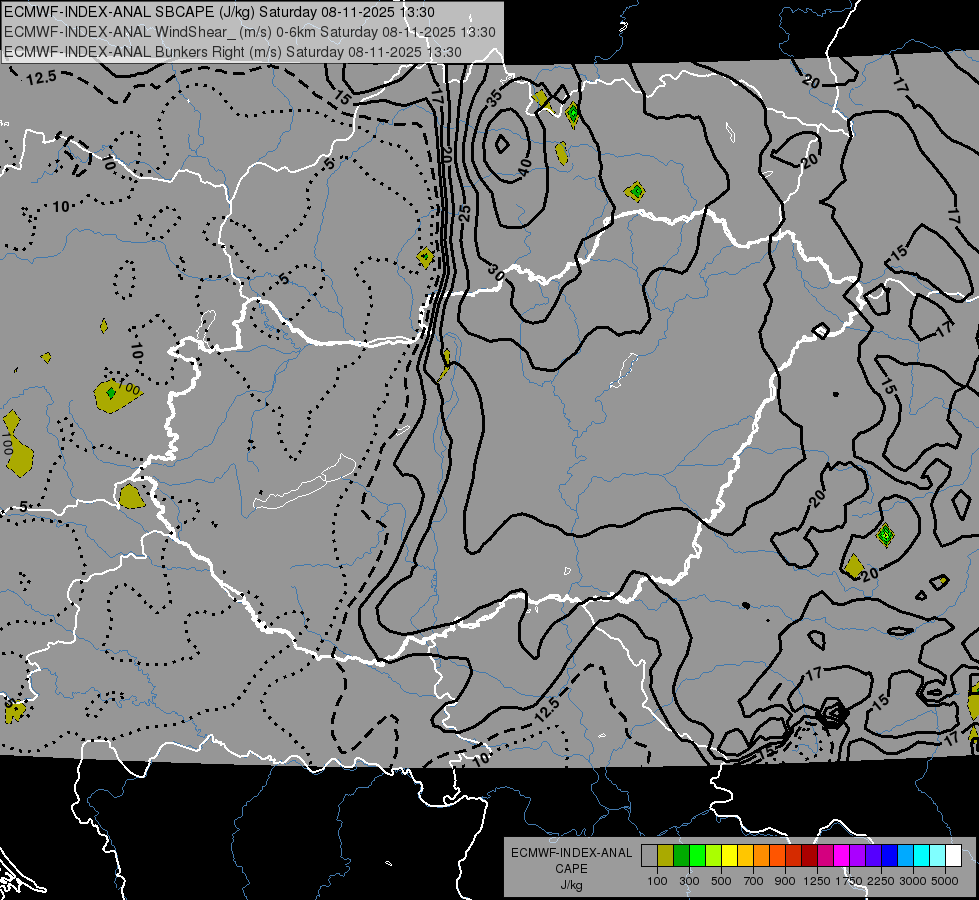Click the 2250 legend tick label
The height and width of the screenshot is (900, 979).
tap(880, 881)
